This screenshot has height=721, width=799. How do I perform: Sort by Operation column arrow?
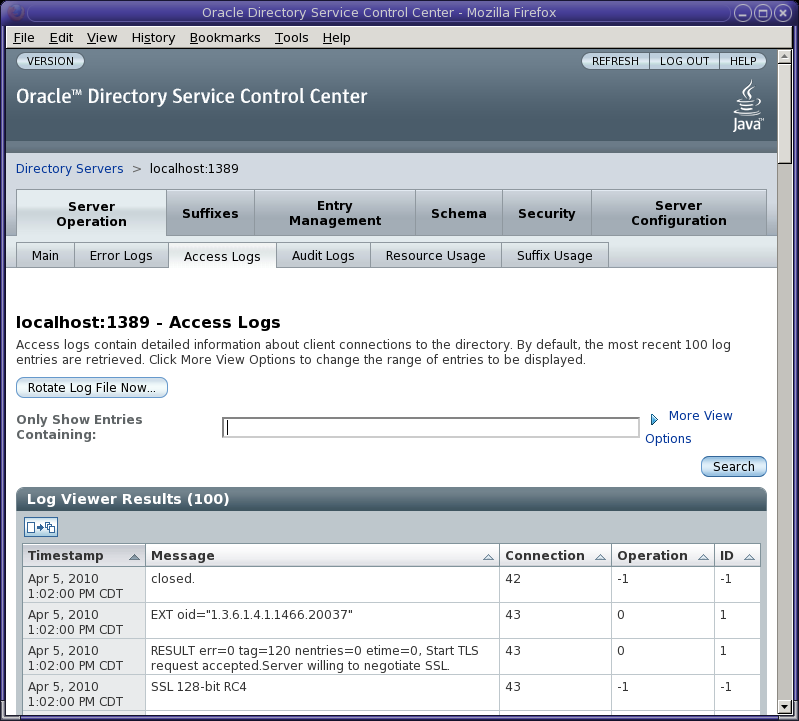point(703,557)
